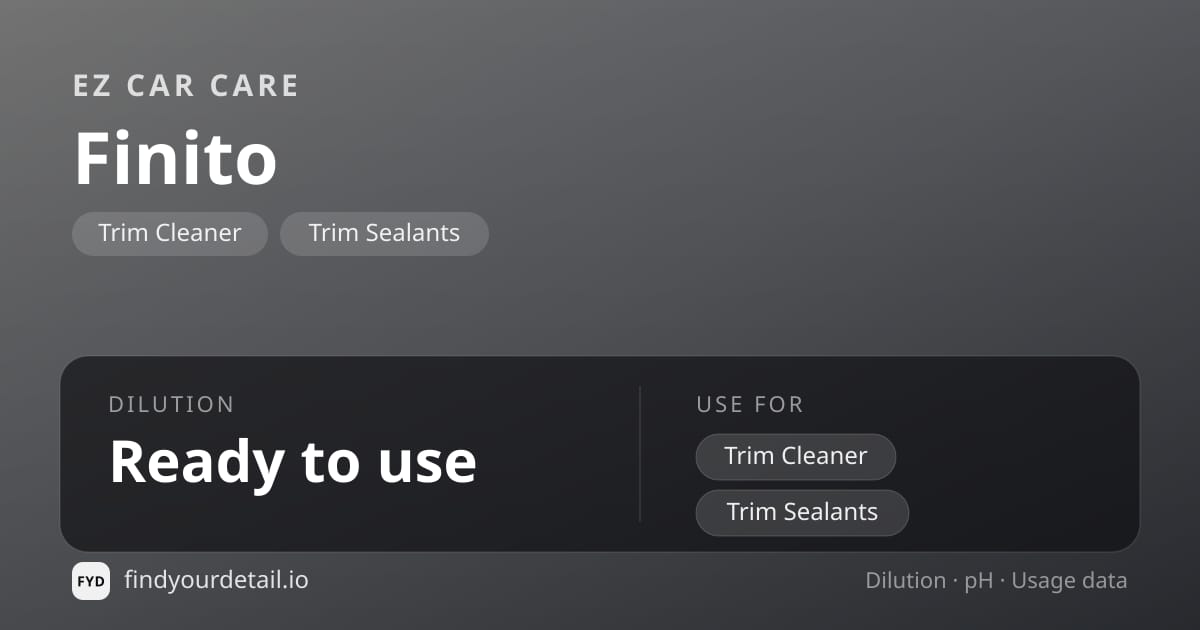The height and width of the screenshot is (630, 1200).
Task: Click the FYD logo icon
Action: pyautogui.click(x=91, y=581)
